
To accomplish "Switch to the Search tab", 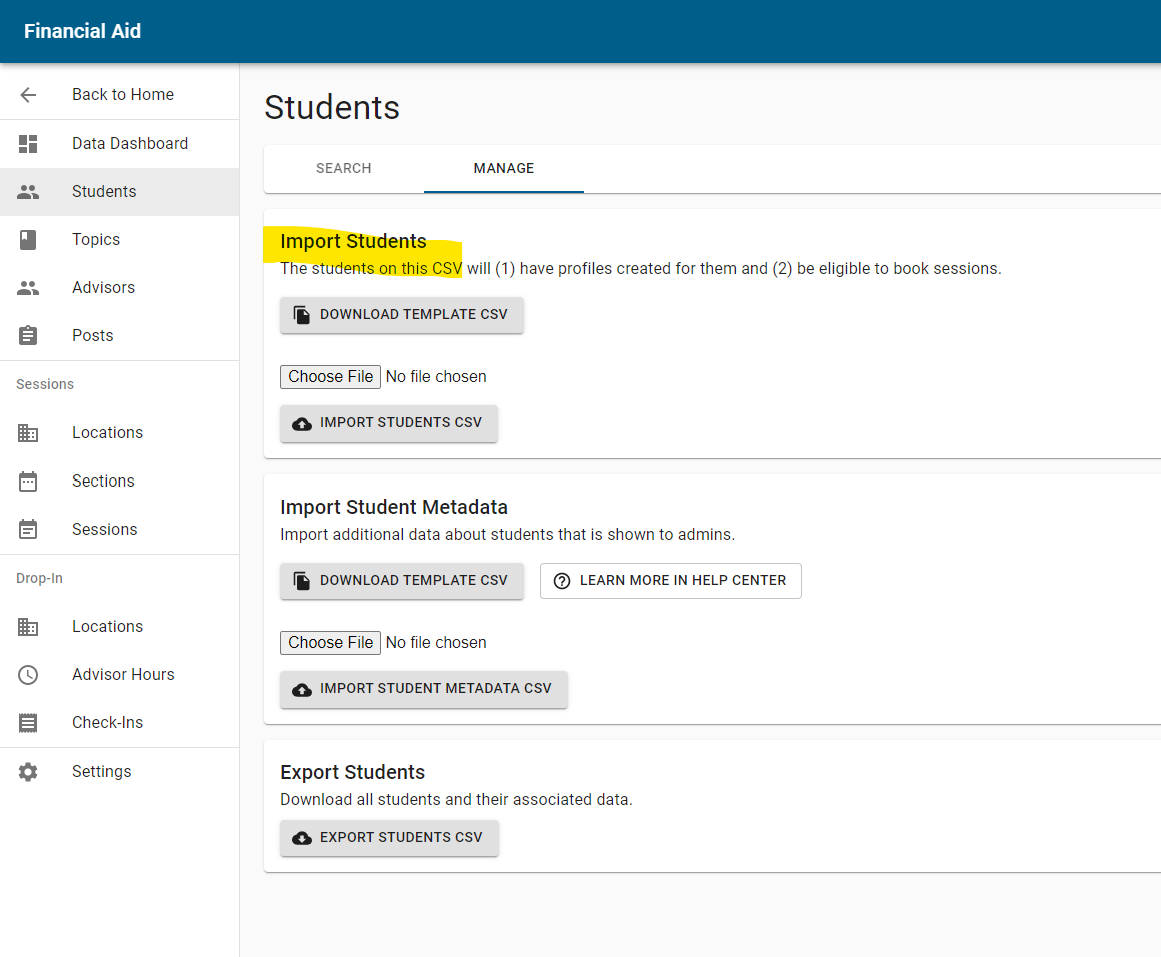I will 343,168.
